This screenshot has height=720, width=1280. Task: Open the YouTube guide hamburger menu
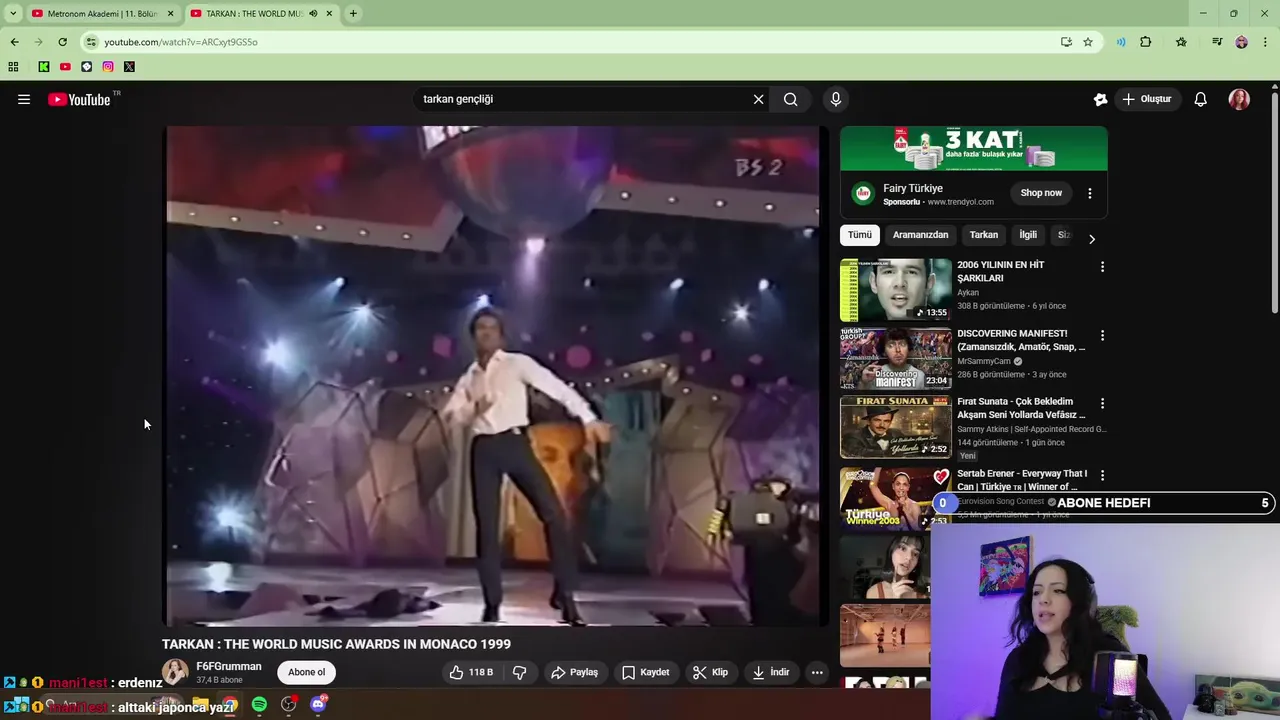24,99
